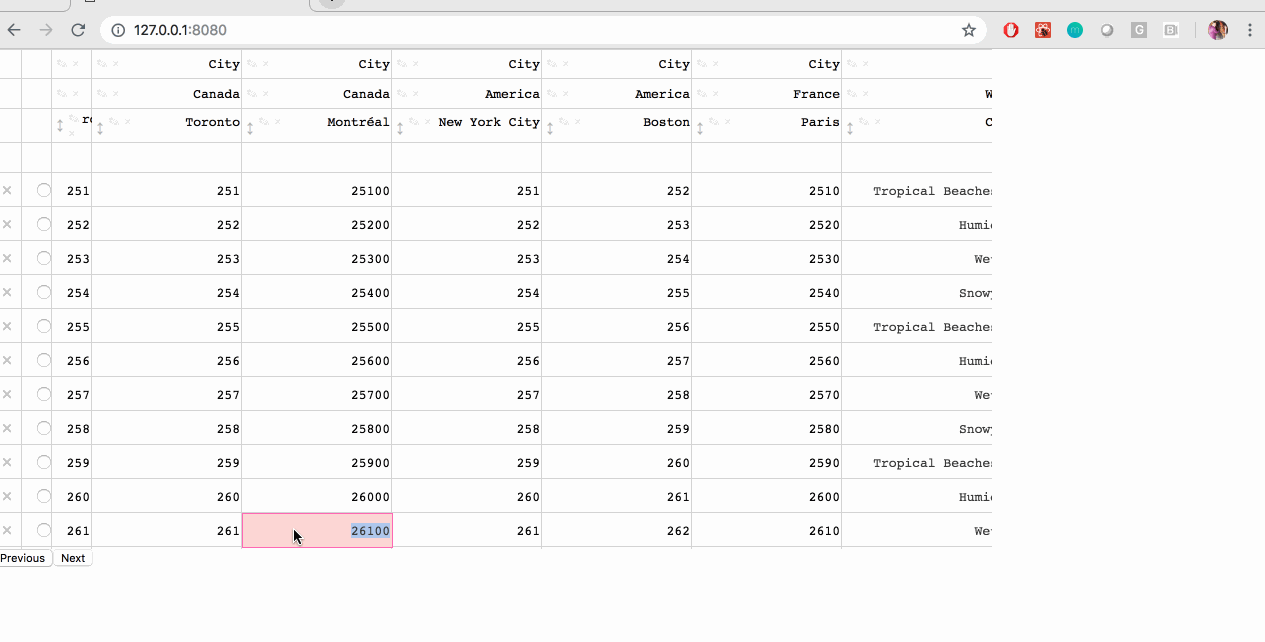Sort the Boston column
The height and width of the screenshot is (642, 1265).
(x=550, y=127)
